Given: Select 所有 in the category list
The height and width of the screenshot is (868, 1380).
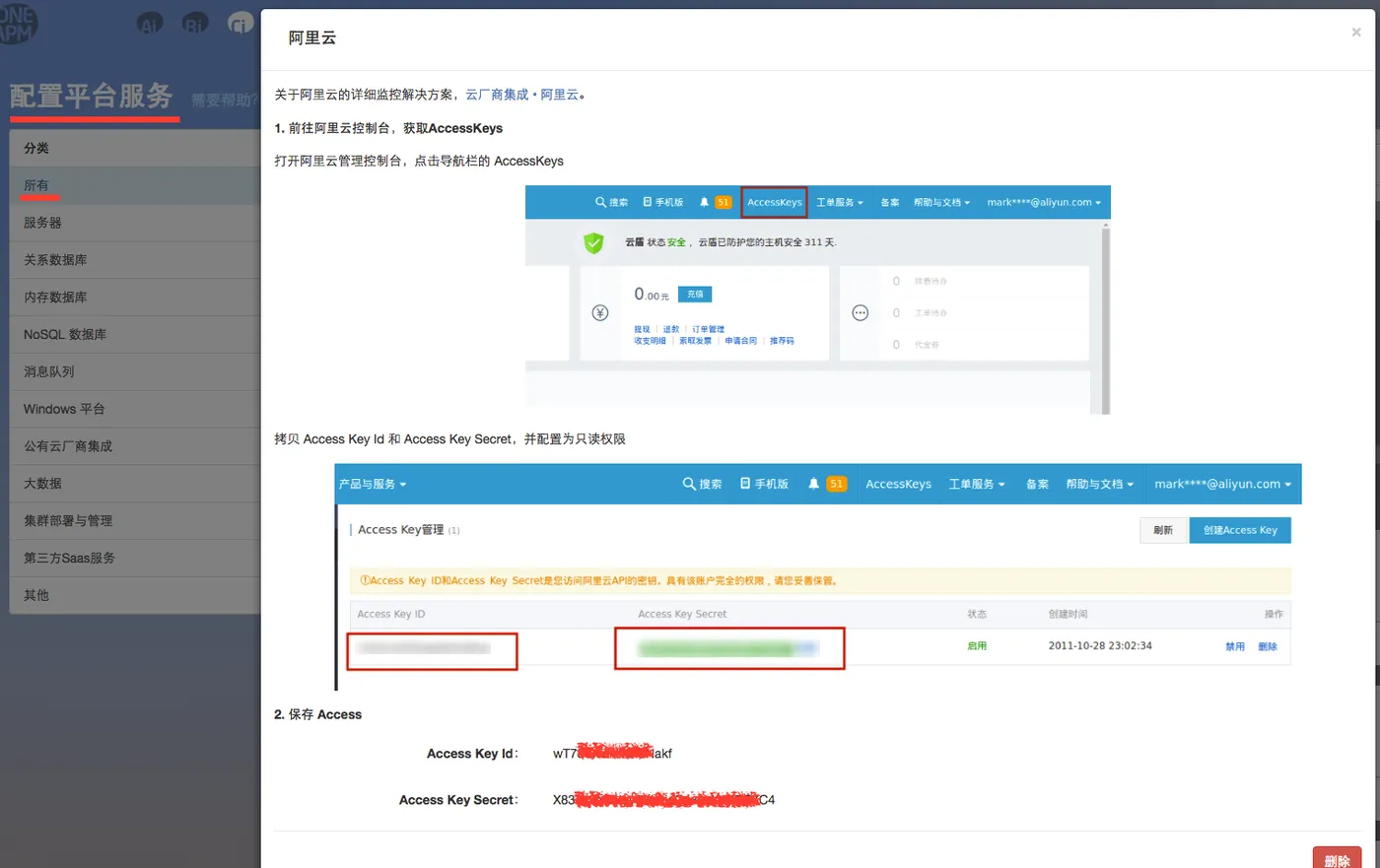Looking at the screenshot, I should (x=135, y=185).
